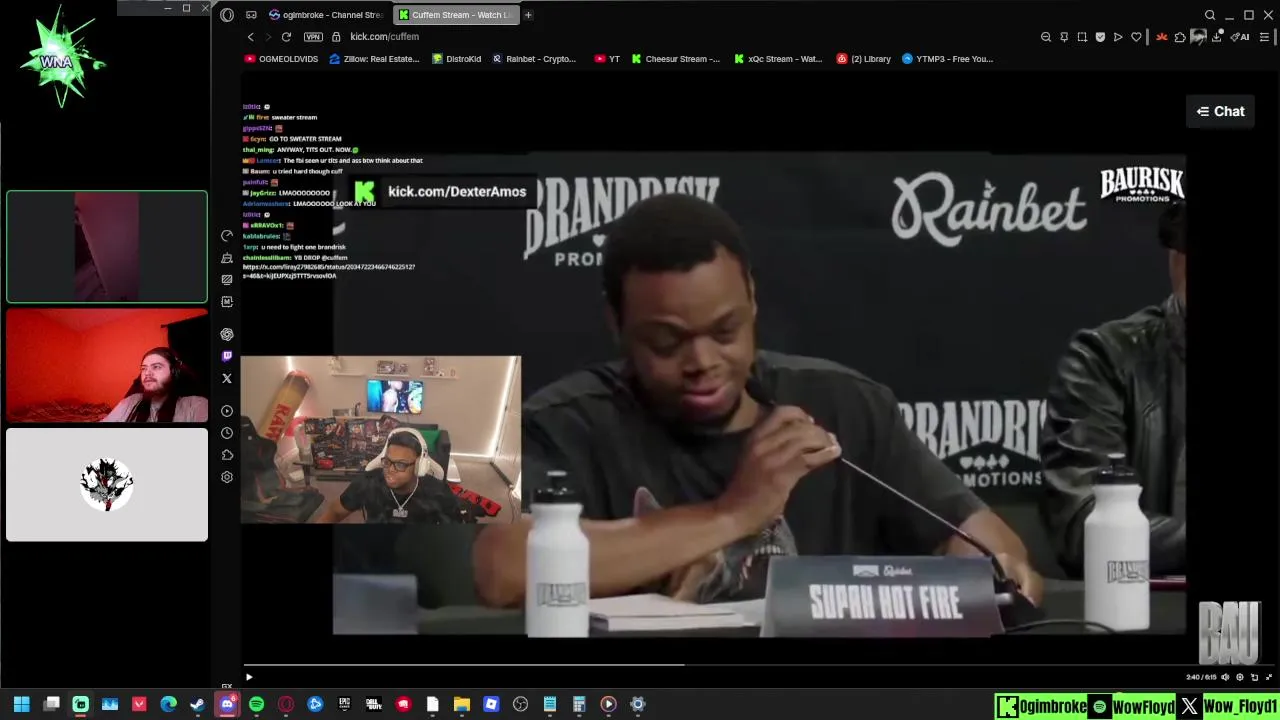The height and width of the screenshot is (720, 1280).
Task: Mute the stream volume icon
Action: point(1225,677)
